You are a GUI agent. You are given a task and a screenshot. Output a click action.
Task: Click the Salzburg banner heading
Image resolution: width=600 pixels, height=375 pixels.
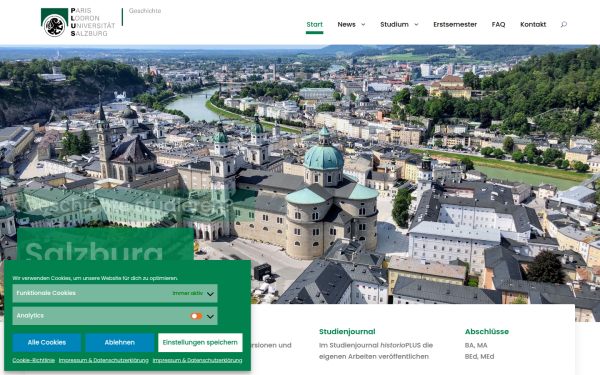click(x=94, y=251)
